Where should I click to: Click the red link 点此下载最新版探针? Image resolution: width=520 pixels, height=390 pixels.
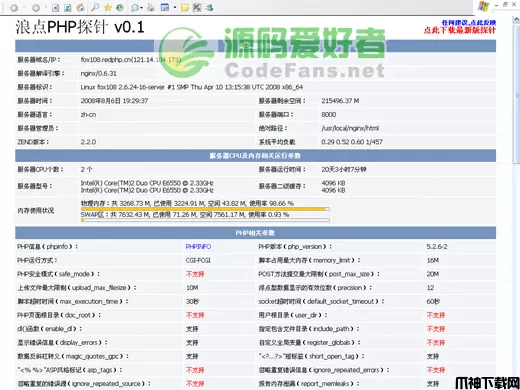tap(460, 30)
